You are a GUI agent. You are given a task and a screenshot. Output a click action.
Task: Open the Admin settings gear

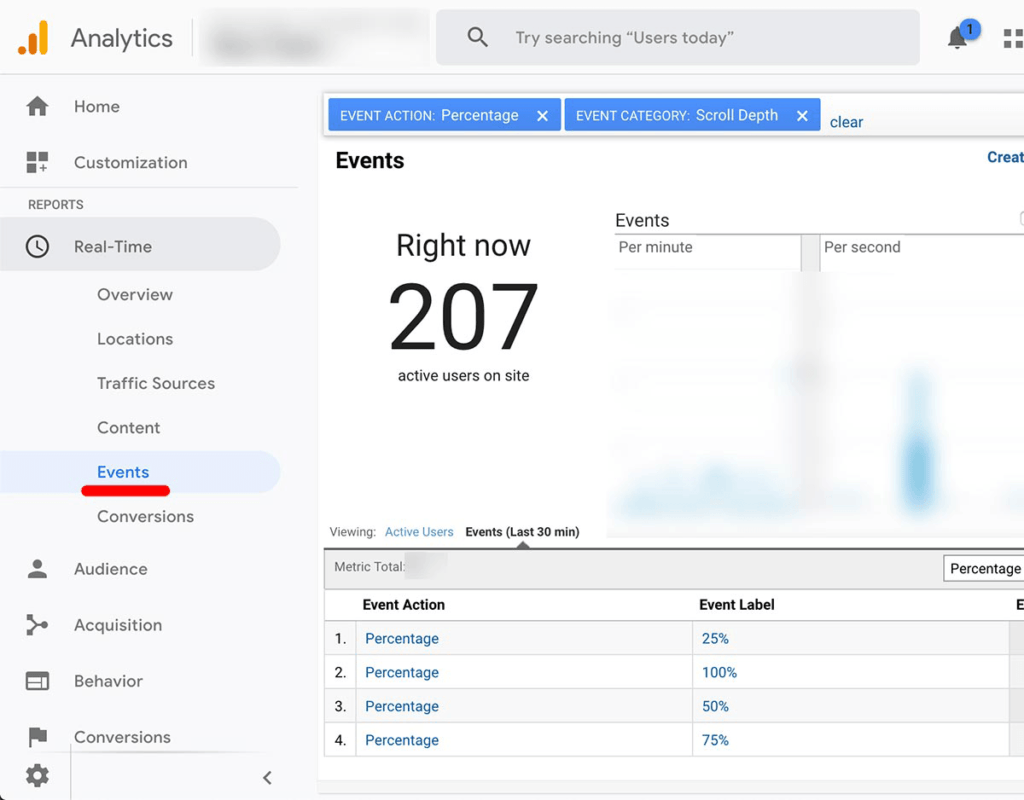click(x=37, y=776)
